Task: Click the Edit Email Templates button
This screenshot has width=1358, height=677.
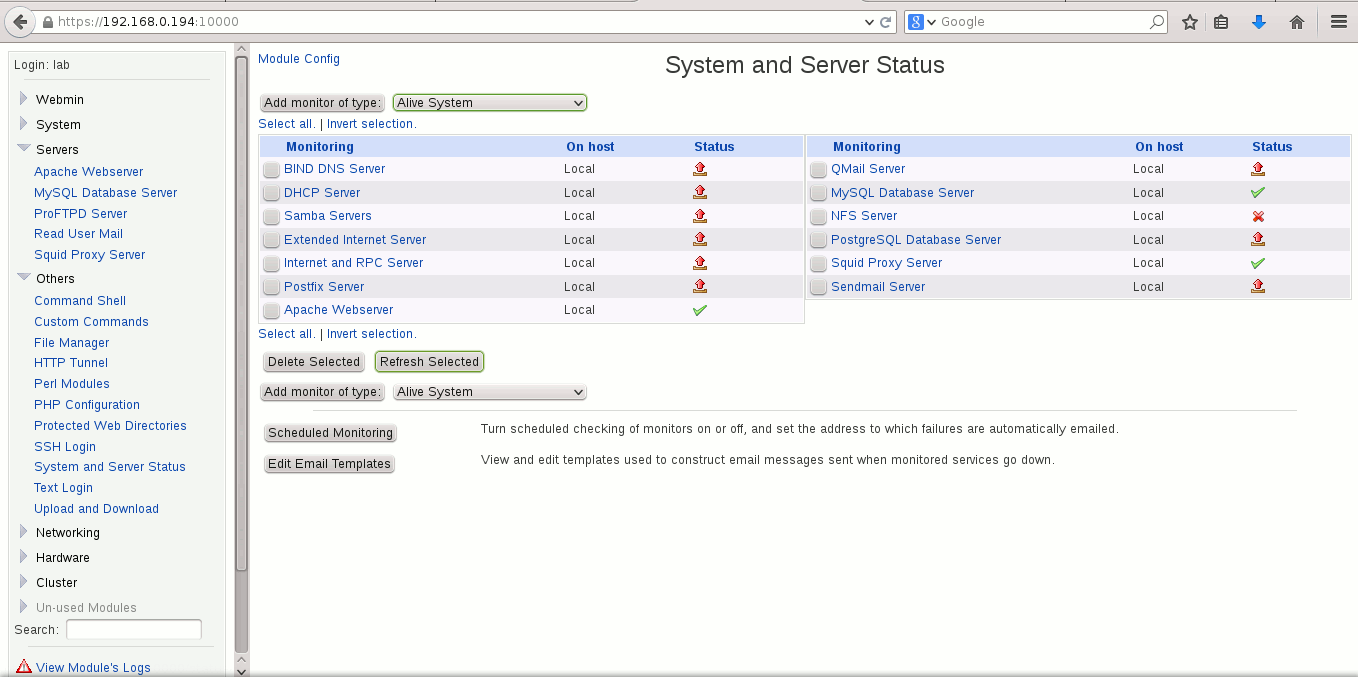Action: 329,464
